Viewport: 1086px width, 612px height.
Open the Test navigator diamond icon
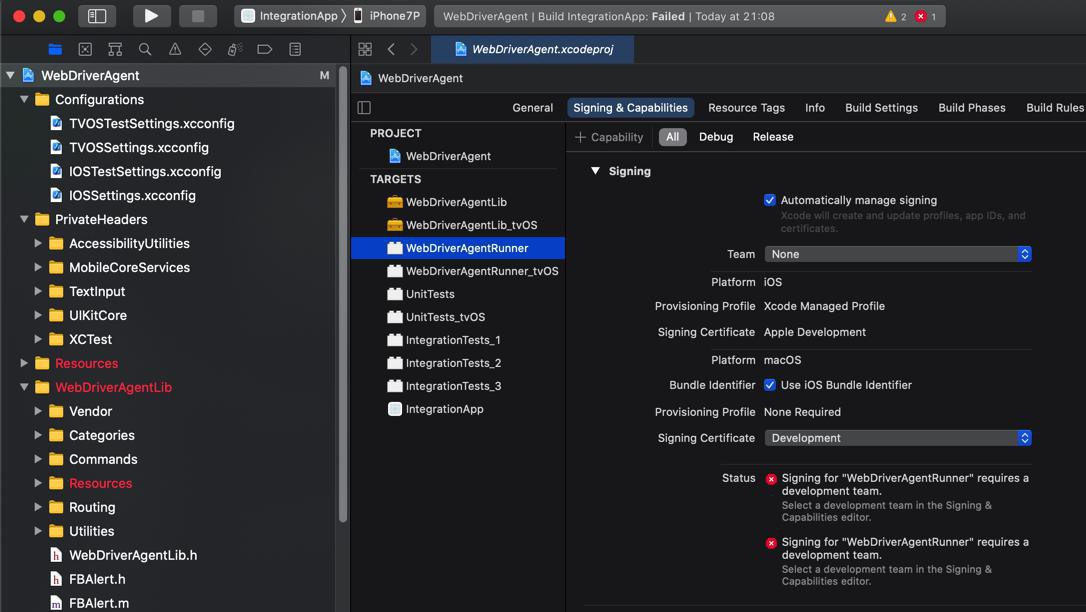[x=205, y=49]
